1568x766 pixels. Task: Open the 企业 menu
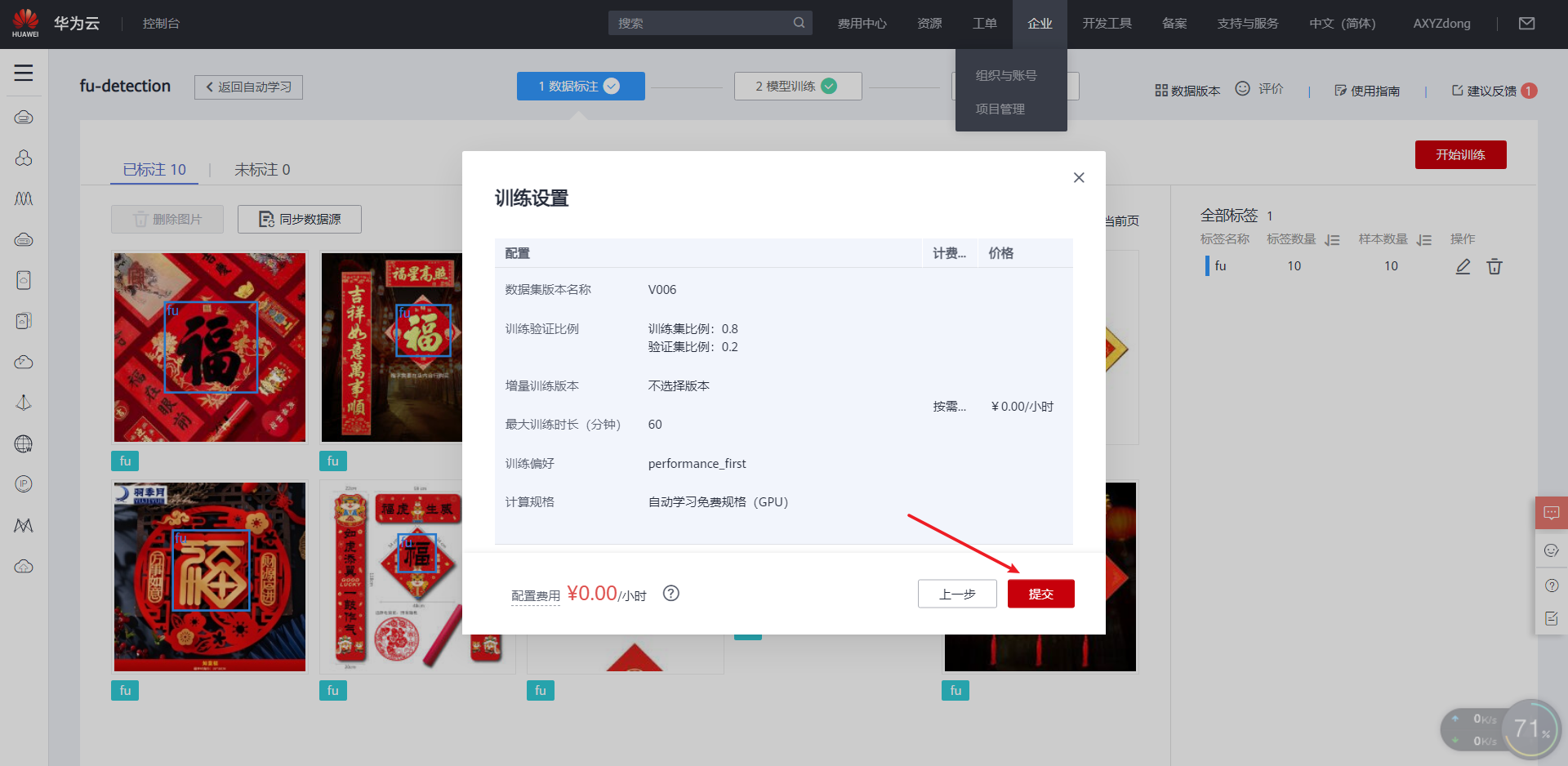(x=1040, y=24)
